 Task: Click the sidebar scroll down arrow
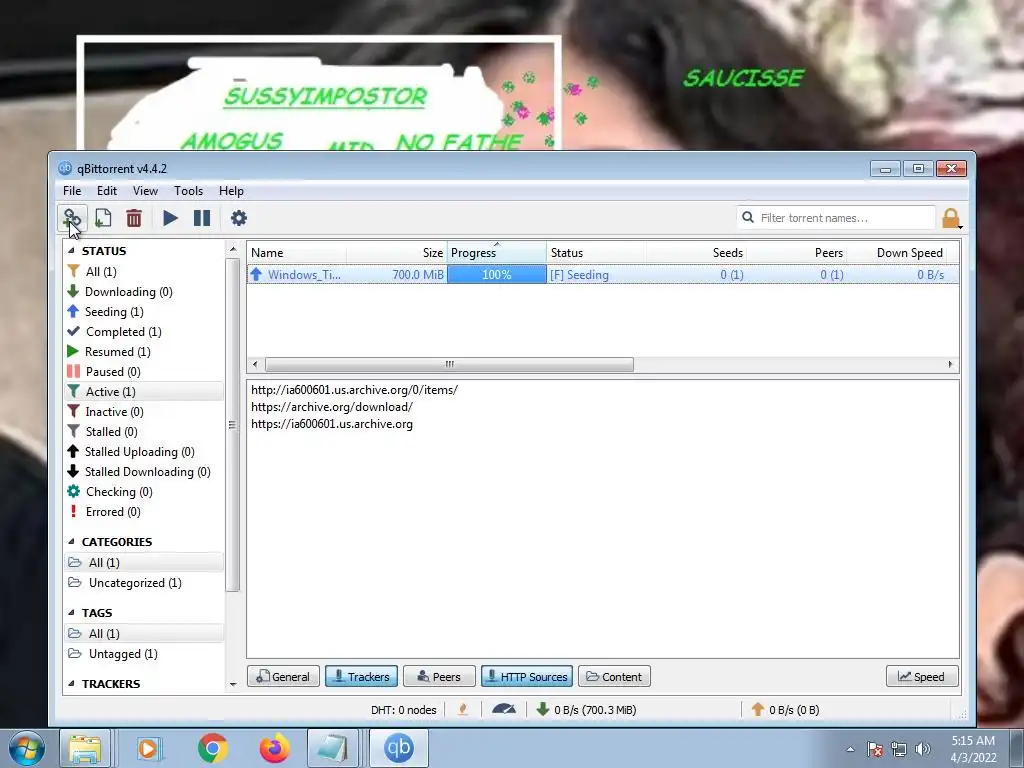click(233, 684)
